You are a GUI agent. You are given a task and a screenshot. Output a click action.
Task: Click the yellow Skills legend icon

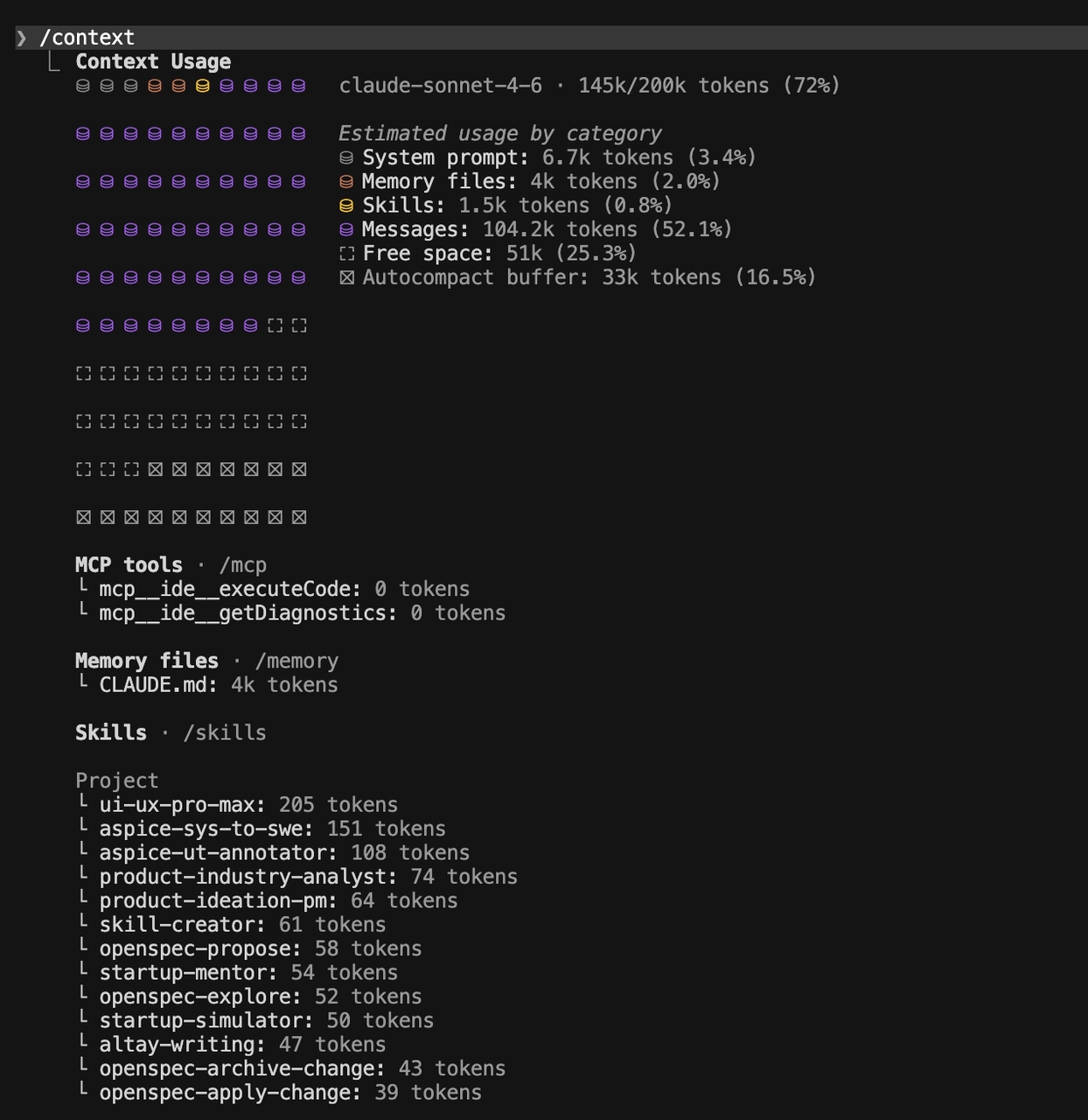346,206
